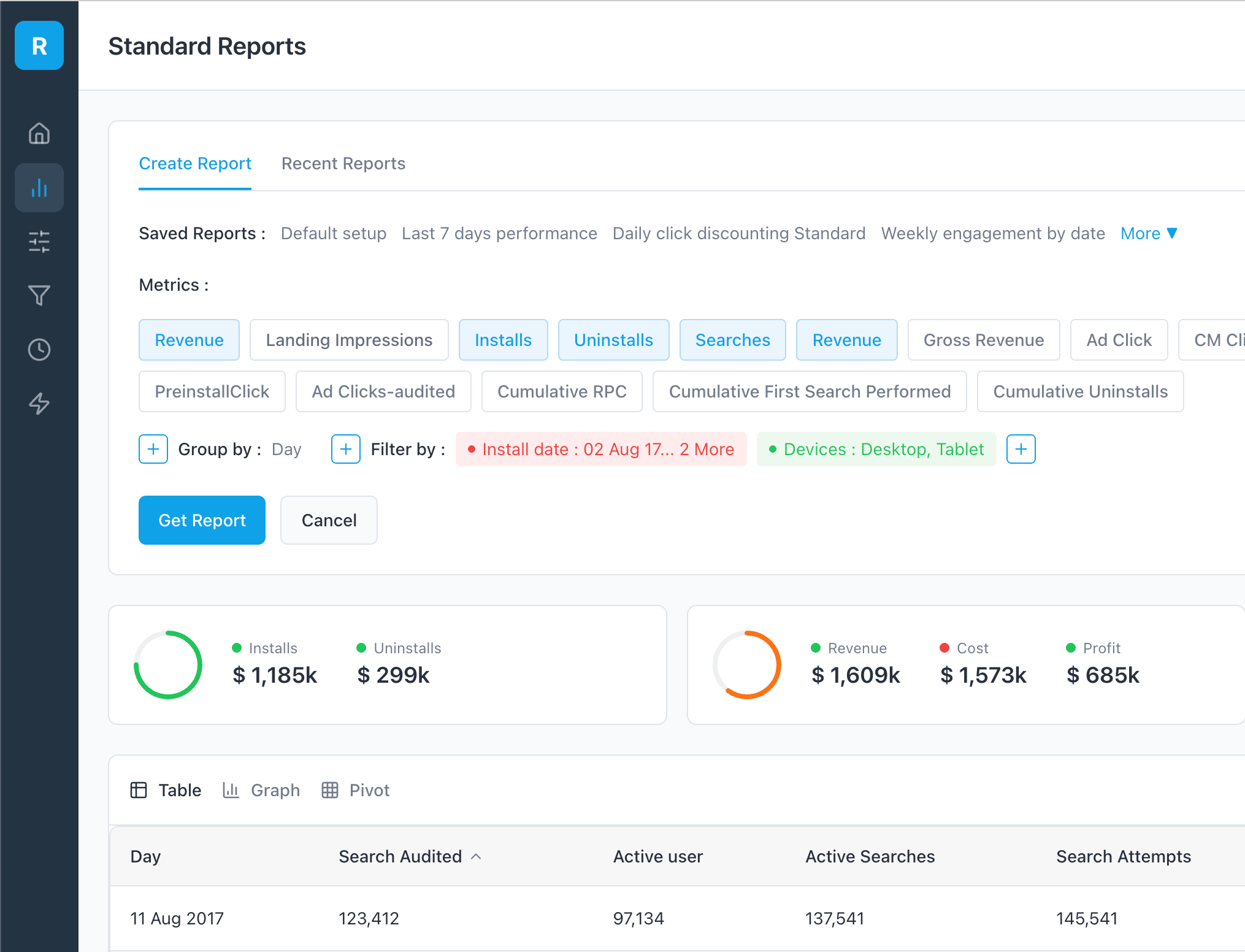Load Daily click discounting Standard report
Screen dimensions: 1245x952
(739, 233)
